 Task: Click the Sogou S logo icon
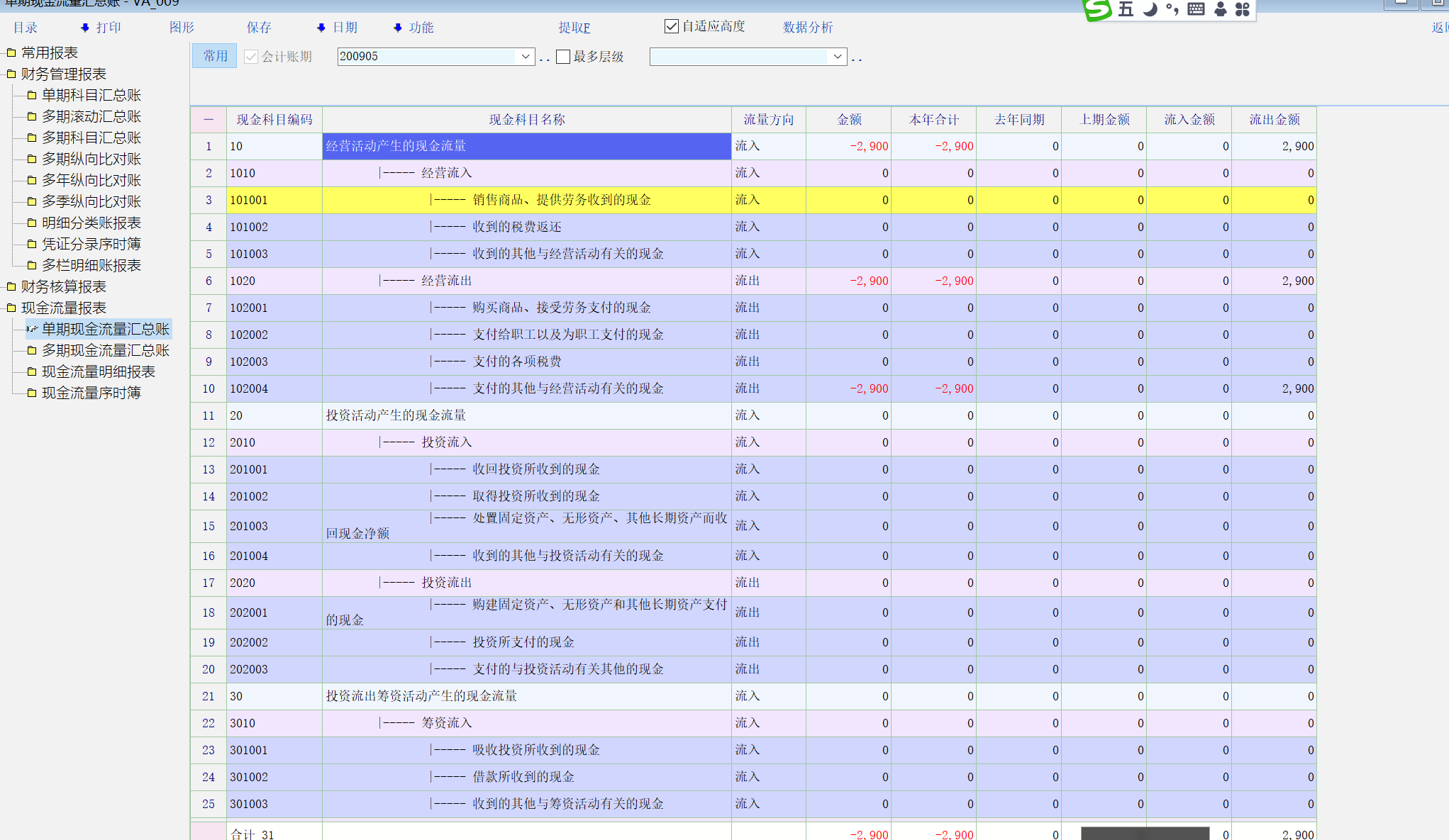coord(1097,9)
